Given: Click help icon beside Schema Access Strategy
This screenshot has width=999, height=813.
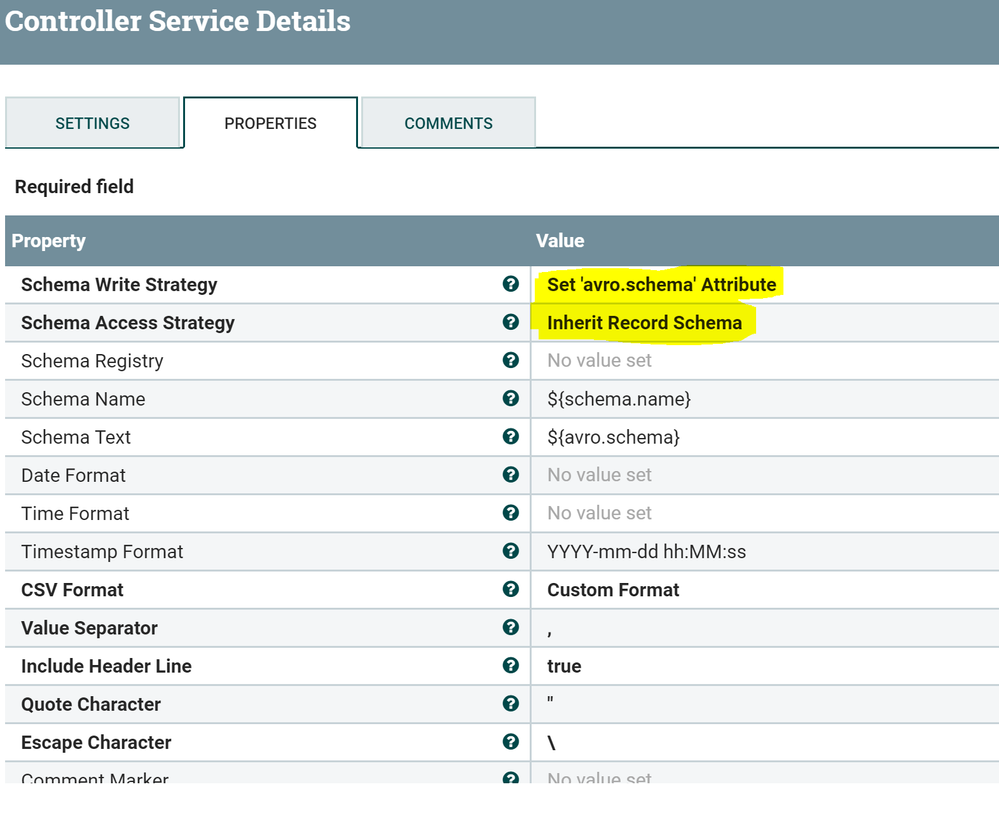Looking at the screenshot, I should [511, 322].
